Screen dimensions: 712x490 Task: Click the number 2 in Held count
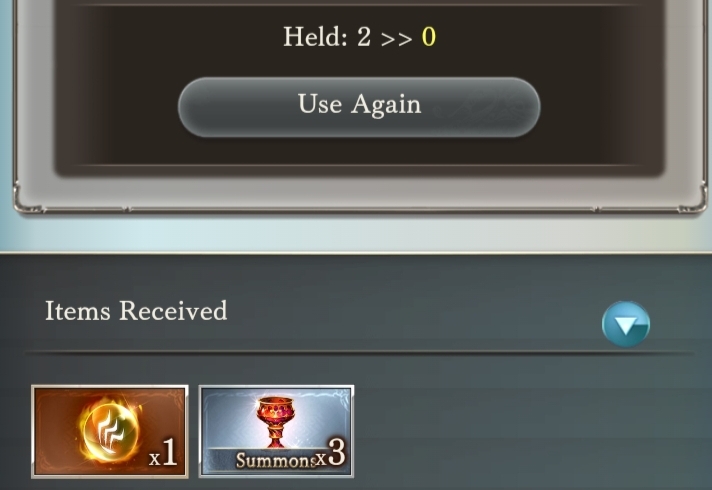coord(364,37)
